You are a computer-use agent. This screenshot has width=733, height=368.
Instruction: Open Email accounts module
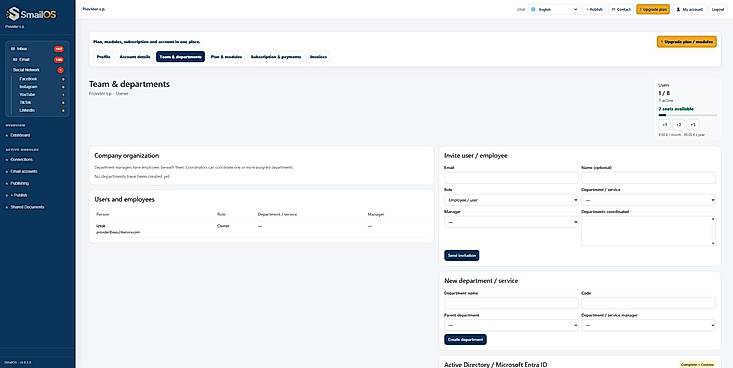tap(23, 171)
